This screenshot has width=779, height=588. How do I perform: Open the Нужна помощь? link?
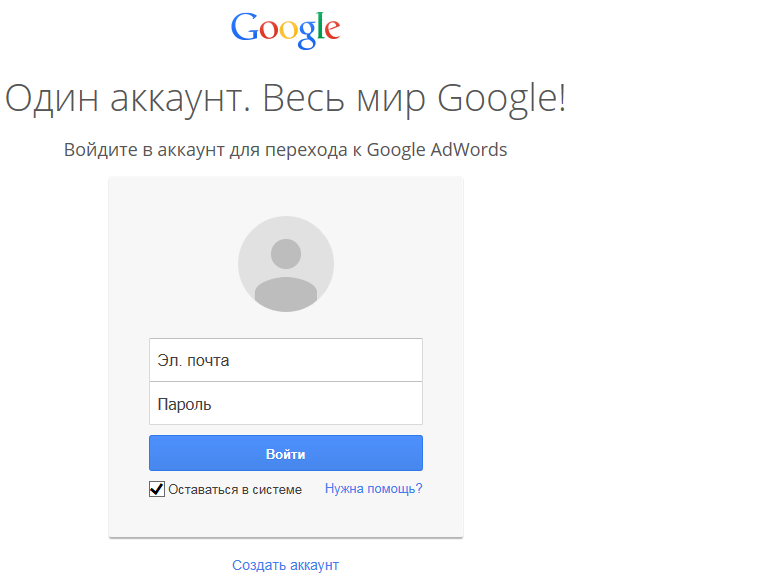pyautogui.click(x=373, y=489)
